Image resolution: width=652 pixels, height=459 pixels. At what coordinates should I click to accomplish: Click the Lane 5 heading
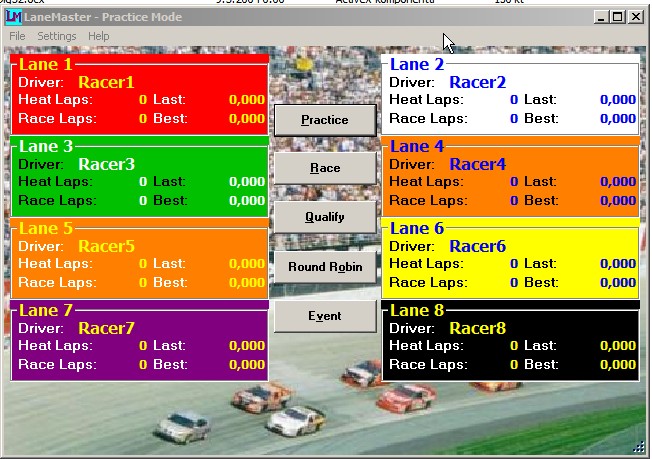pos(46,228)
